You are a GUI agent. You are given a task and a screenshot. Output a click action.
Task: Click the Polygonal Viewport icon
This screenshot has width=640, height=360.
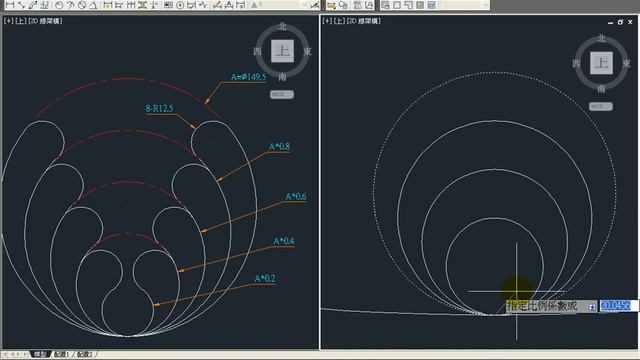[408, 5]
